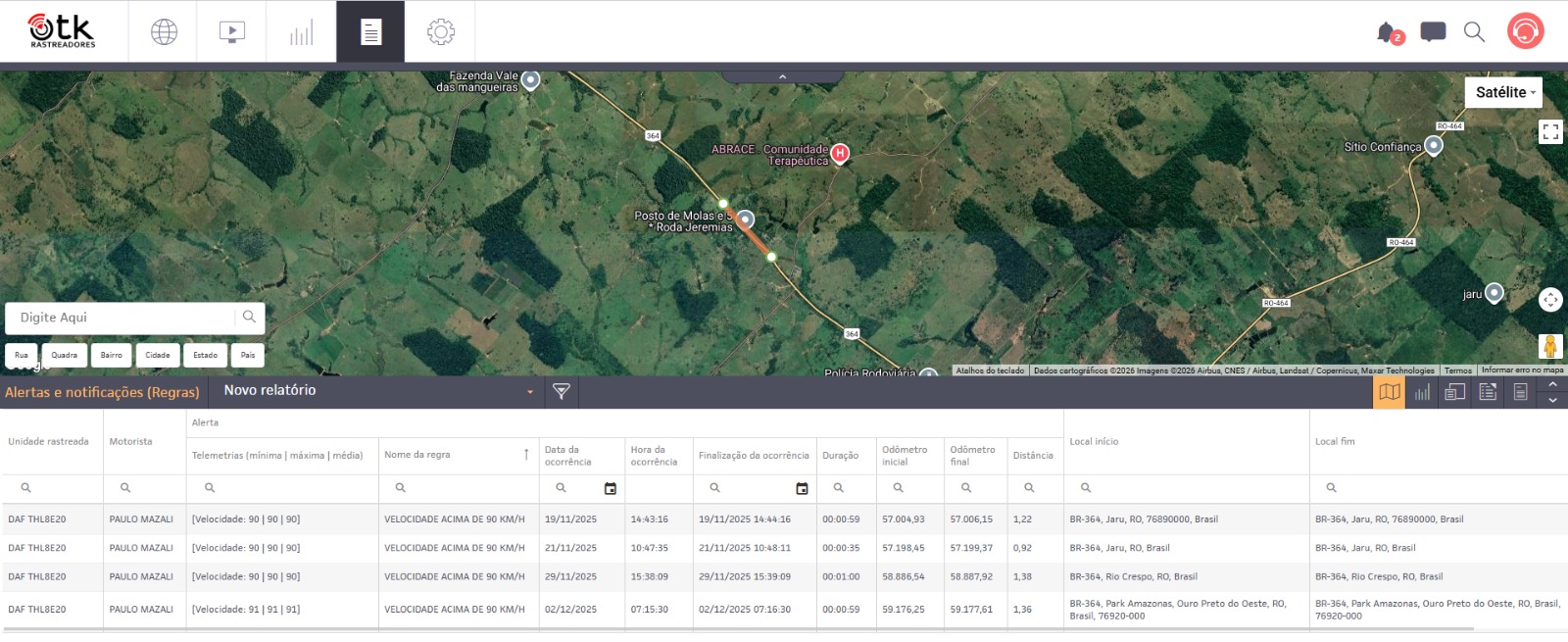Toggle the map view button in report toolbar
Image resolution: width=1568 pixels, height=642 pixels.
point(1389,392)
